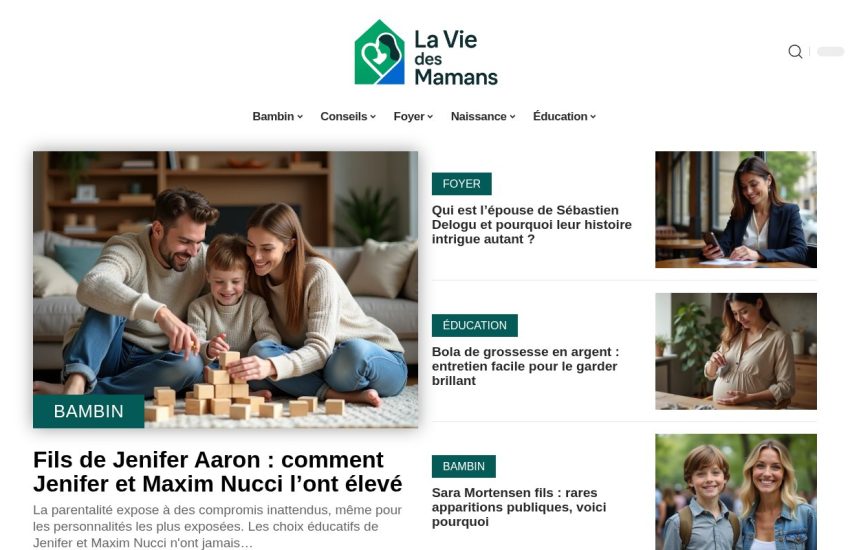This screenshot has height=550, width=850.
Task: Open the Sara Mortensen fils article headline
Action: click(x=519, y=507)
